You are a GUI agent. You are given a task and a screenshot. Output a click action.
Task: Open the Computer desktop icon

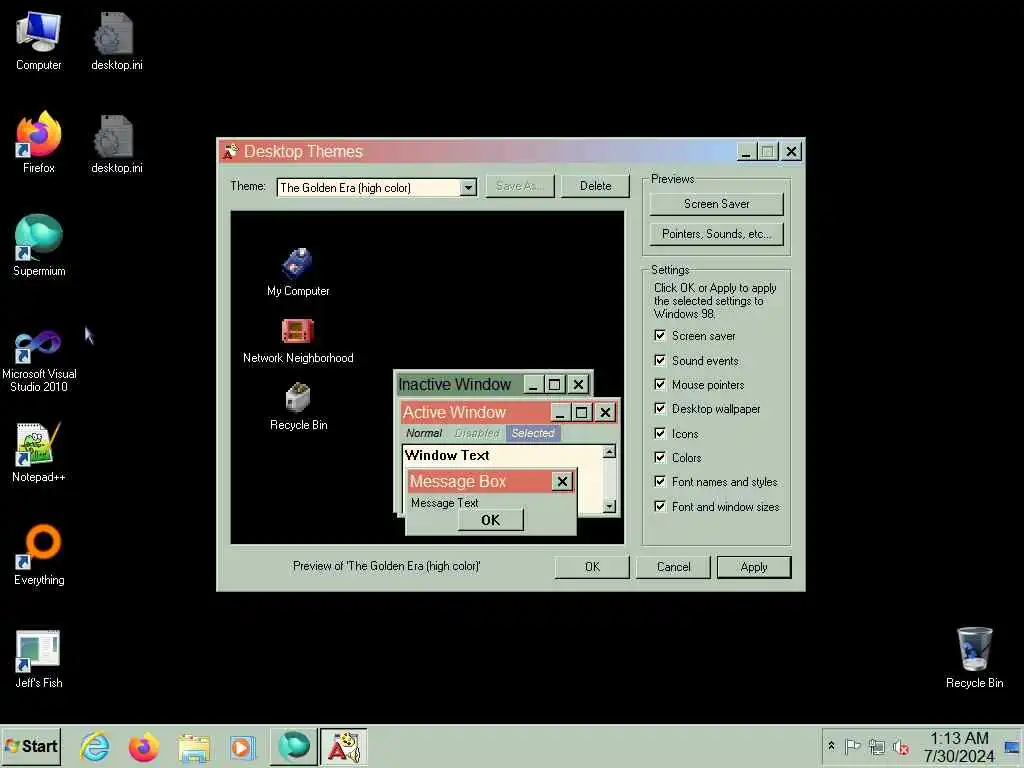coord(39,40)
